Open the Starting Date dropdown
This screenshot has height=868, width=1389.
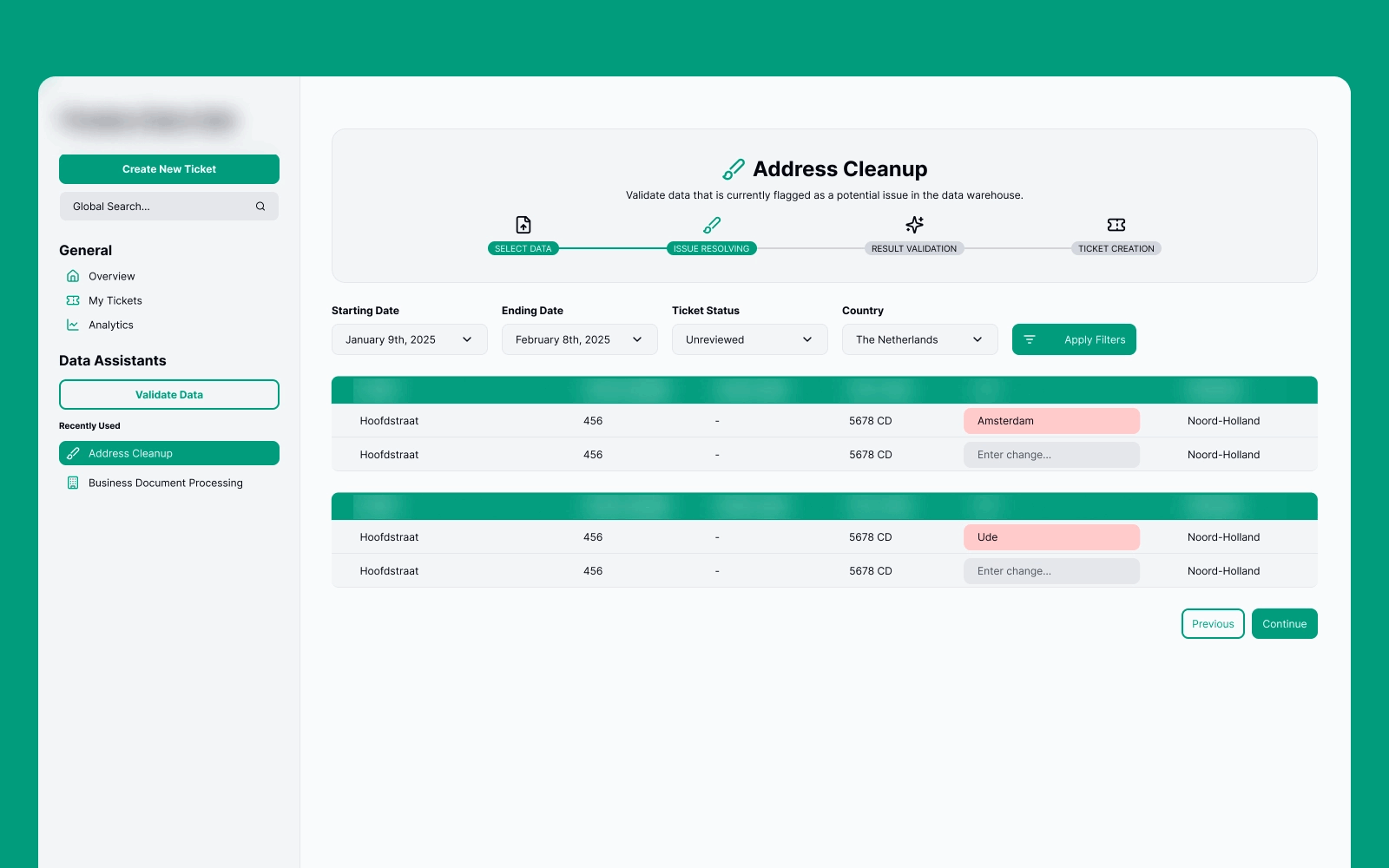coord(409,339)
